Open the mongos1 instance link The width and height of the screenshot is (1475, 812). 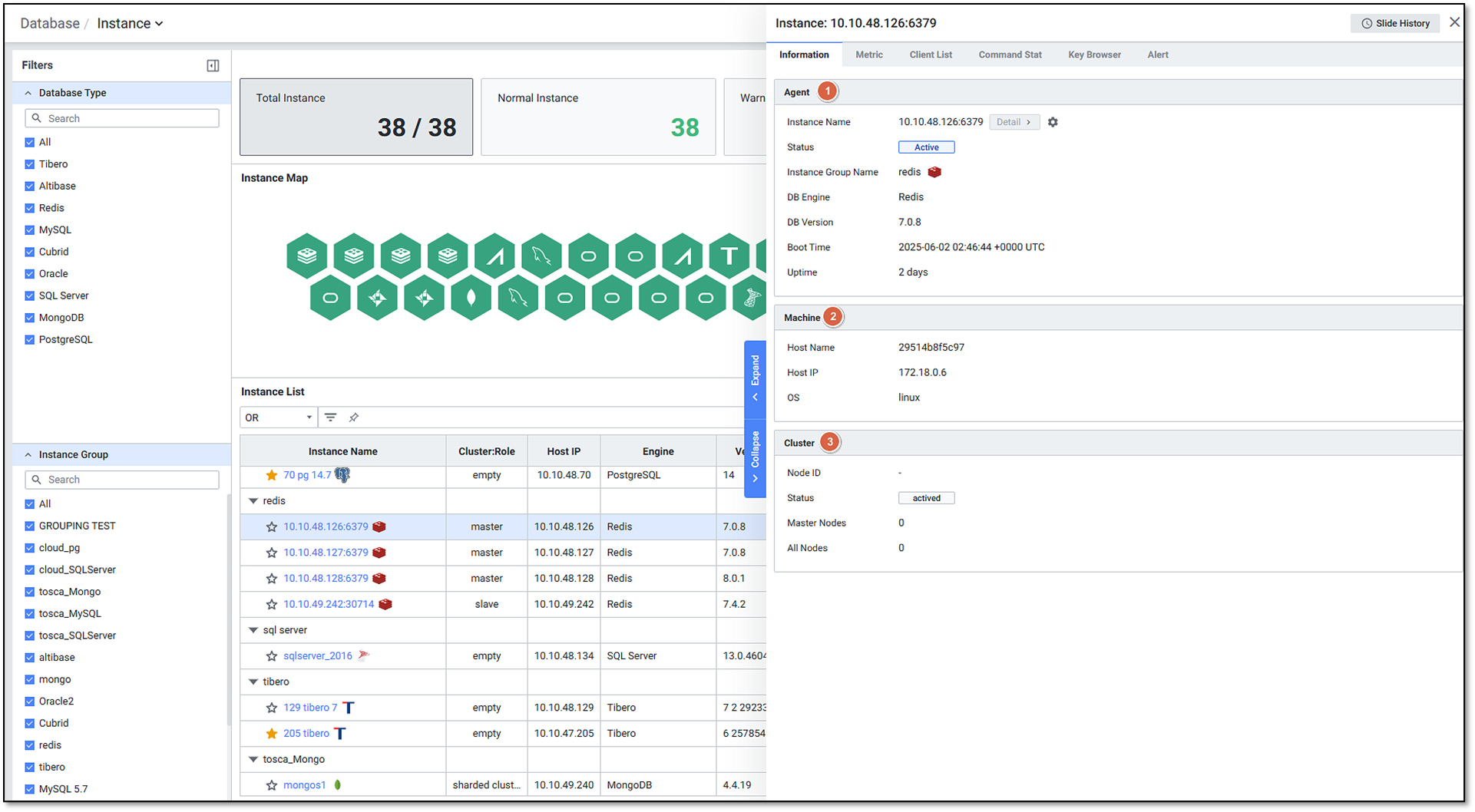pyautogui.click(x=304, y=785)
